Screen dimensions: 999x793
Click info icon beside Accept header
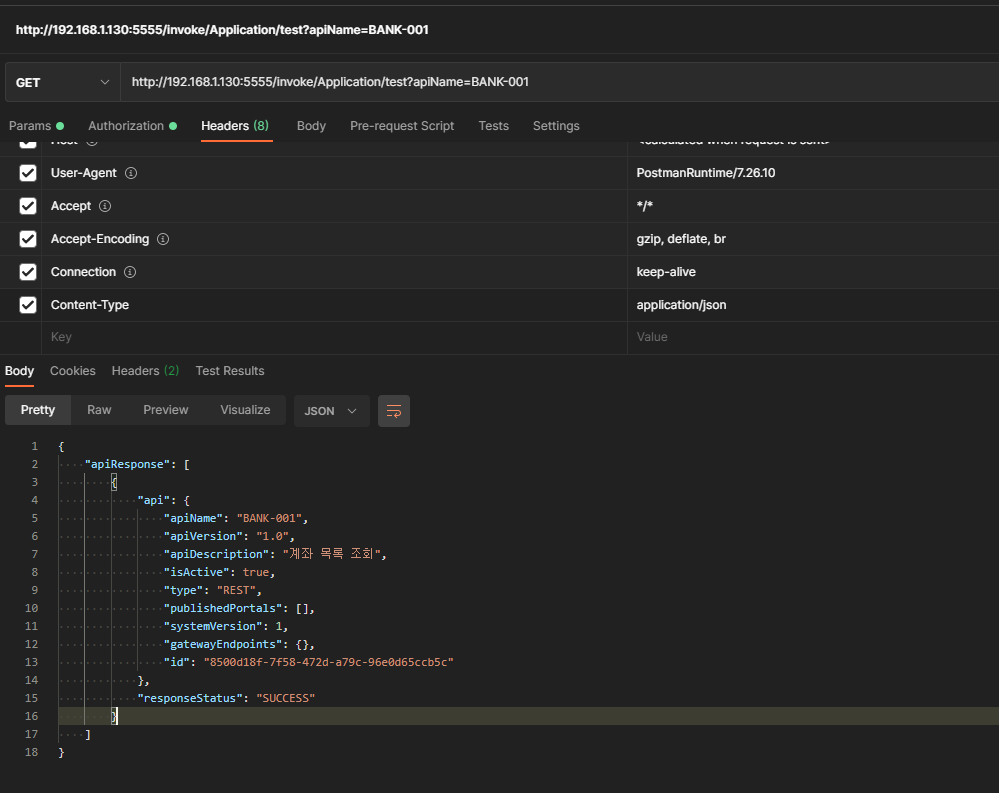point(105,206)
